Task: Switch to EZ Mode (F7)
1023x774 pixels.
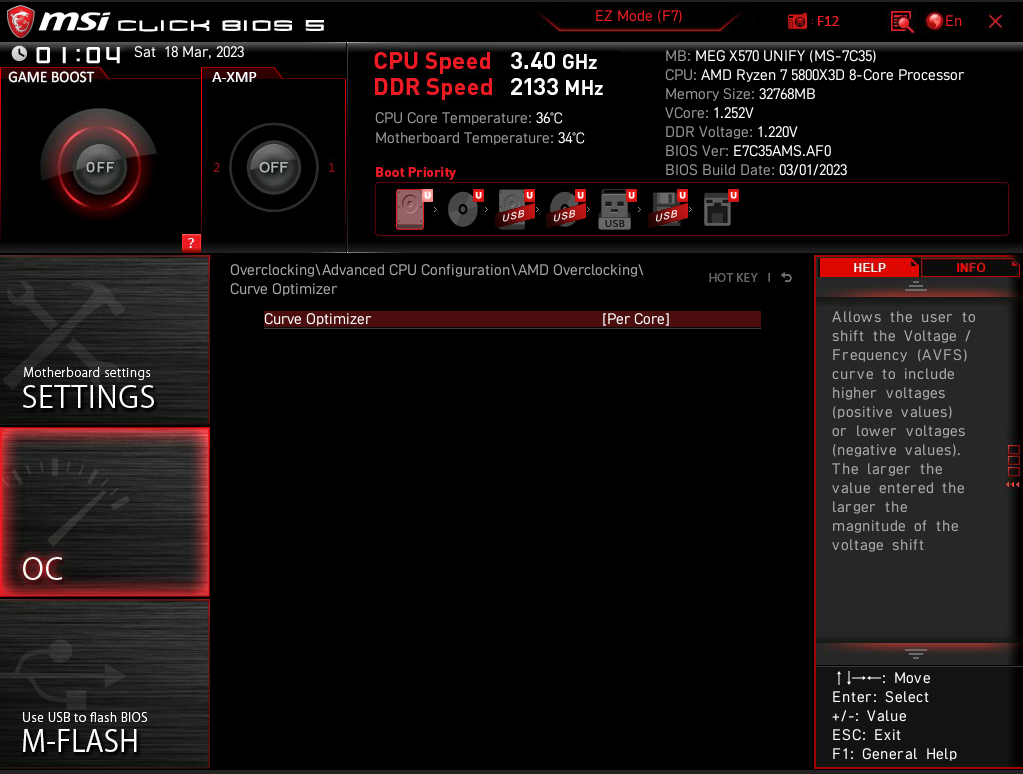Action: pyautogui.click(x=639, y=16)
